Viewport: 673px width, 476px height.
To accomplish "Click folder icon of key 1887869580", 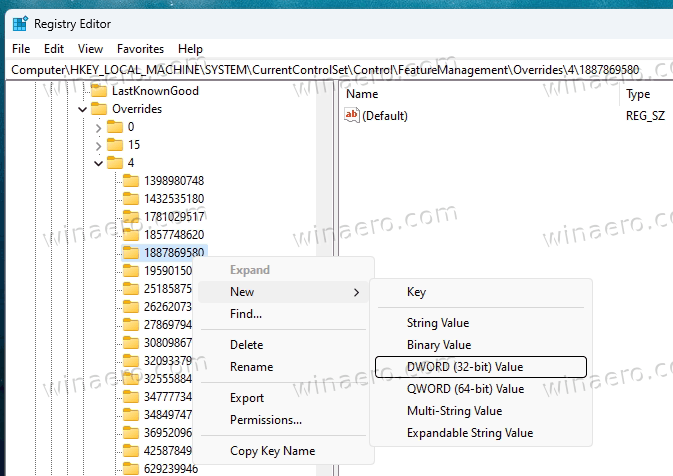I will coord(131,253).
